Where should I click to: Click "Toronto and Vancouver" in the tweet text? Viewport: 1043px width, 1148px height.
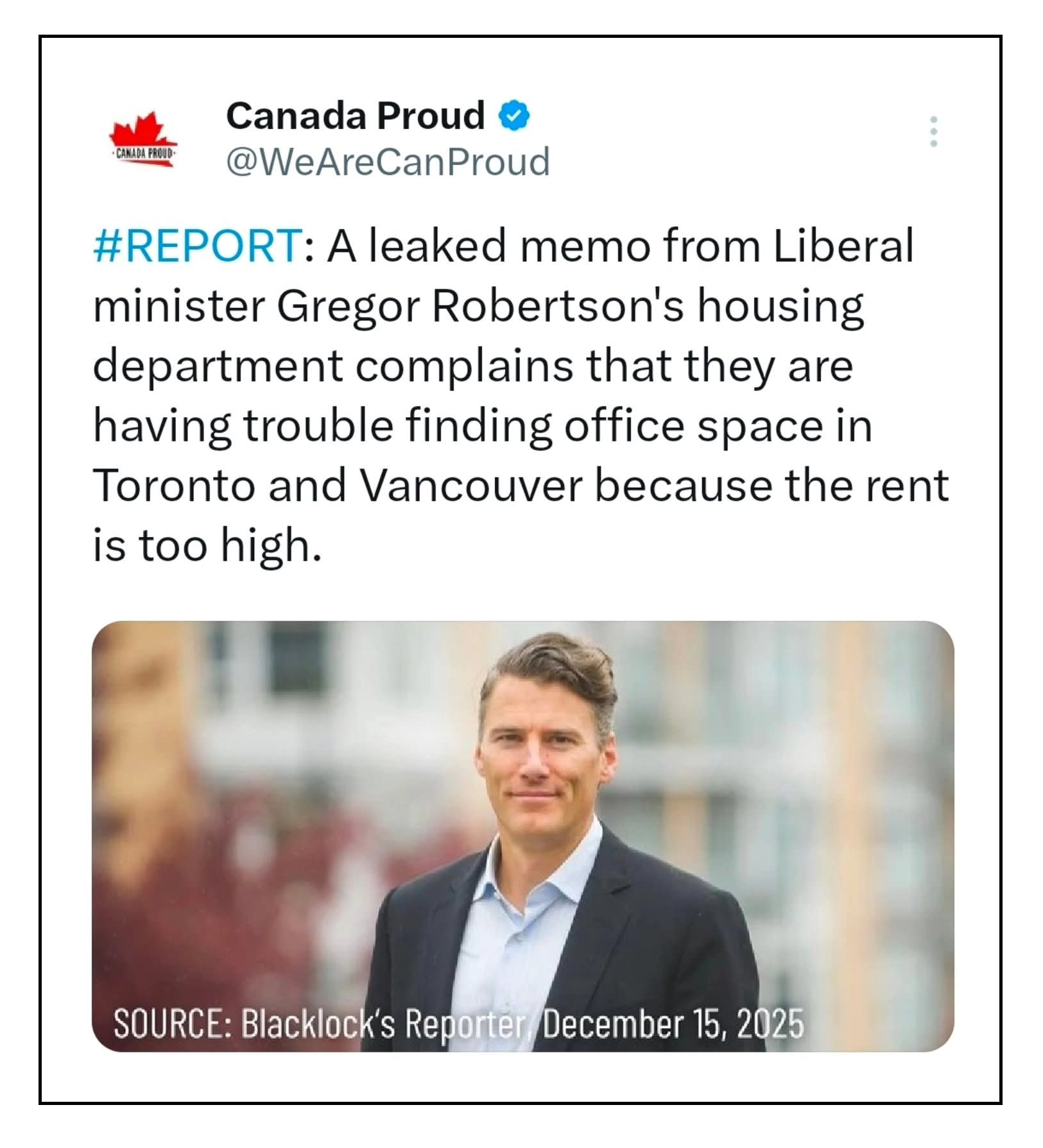tap(338, 485)
